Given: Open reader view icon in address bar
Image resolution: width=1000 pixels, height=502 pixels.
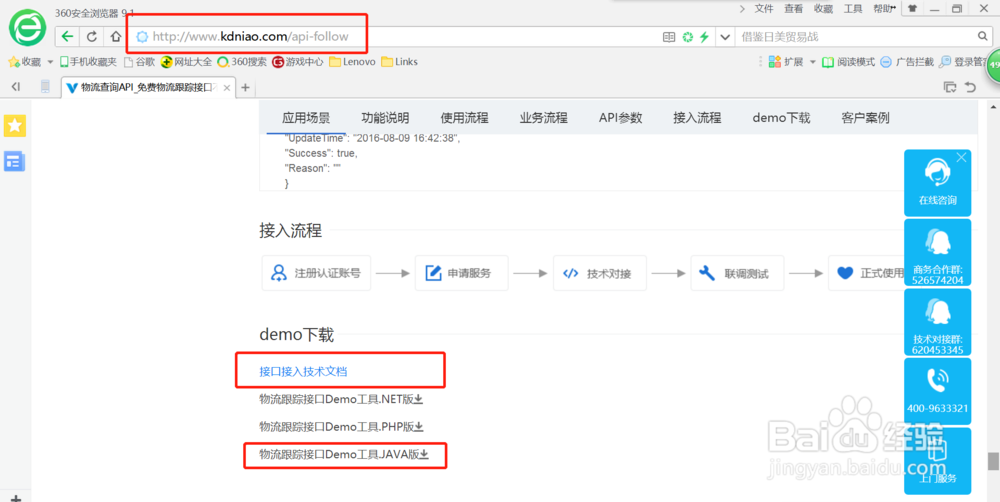Looking at the screenshot, I should click(x=668, y=37).
